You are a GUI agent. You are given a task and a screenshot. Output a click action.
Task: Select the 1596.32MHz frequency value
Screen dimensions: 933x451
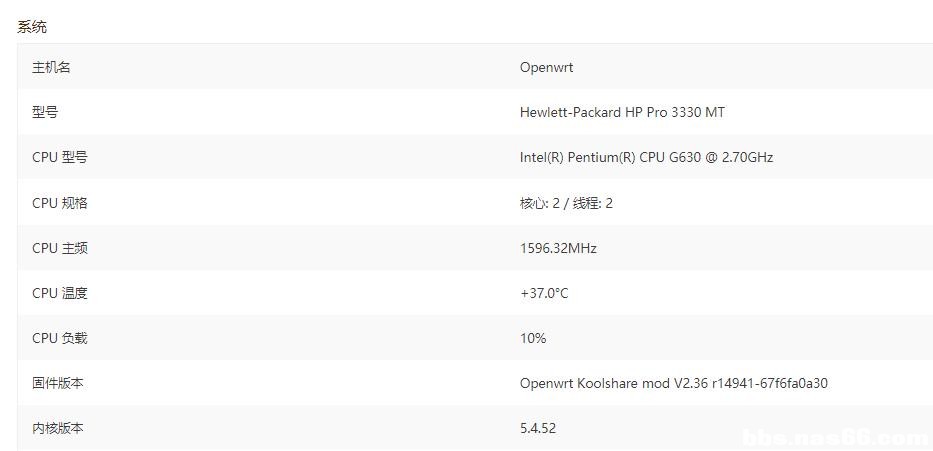click(558, 248)
